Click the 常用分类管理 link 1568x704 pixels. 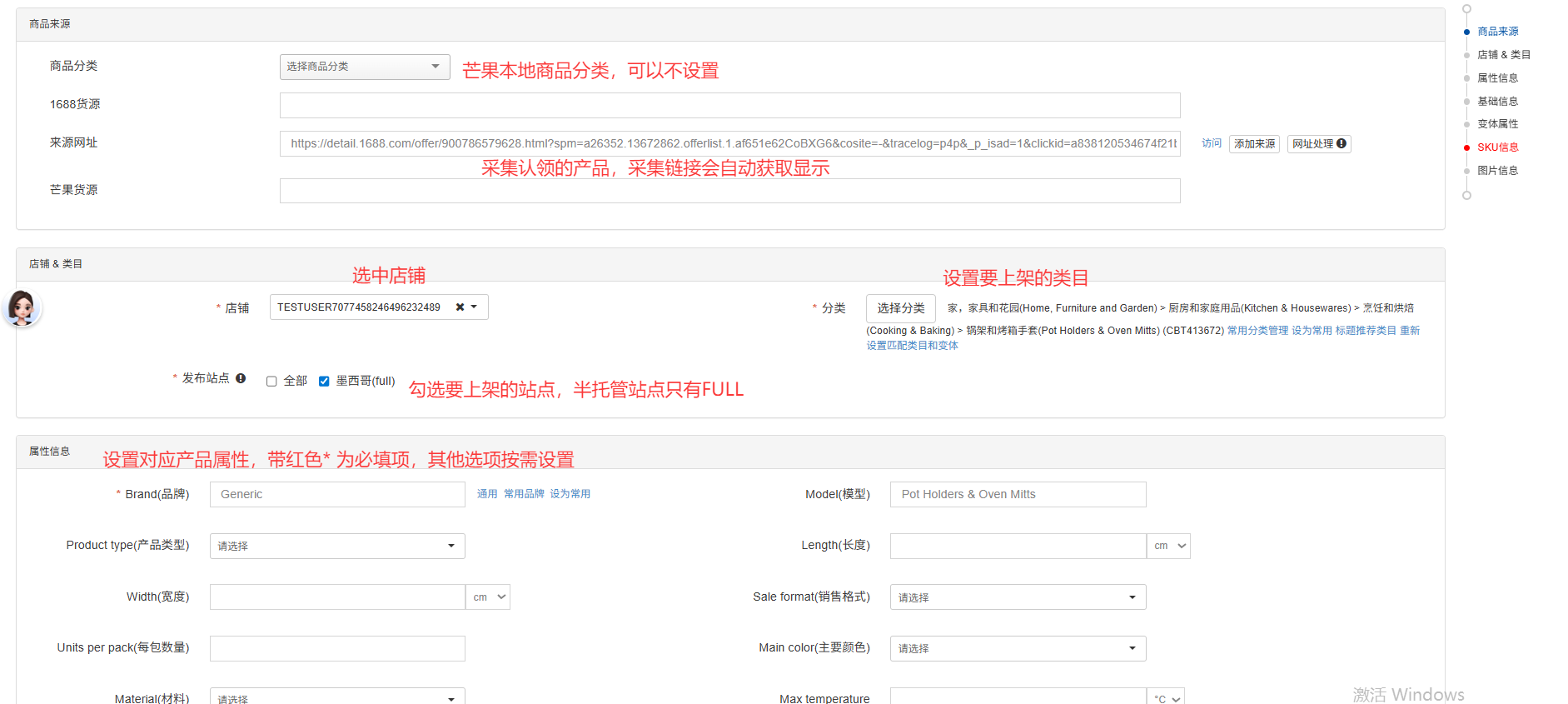point(1257,331)
